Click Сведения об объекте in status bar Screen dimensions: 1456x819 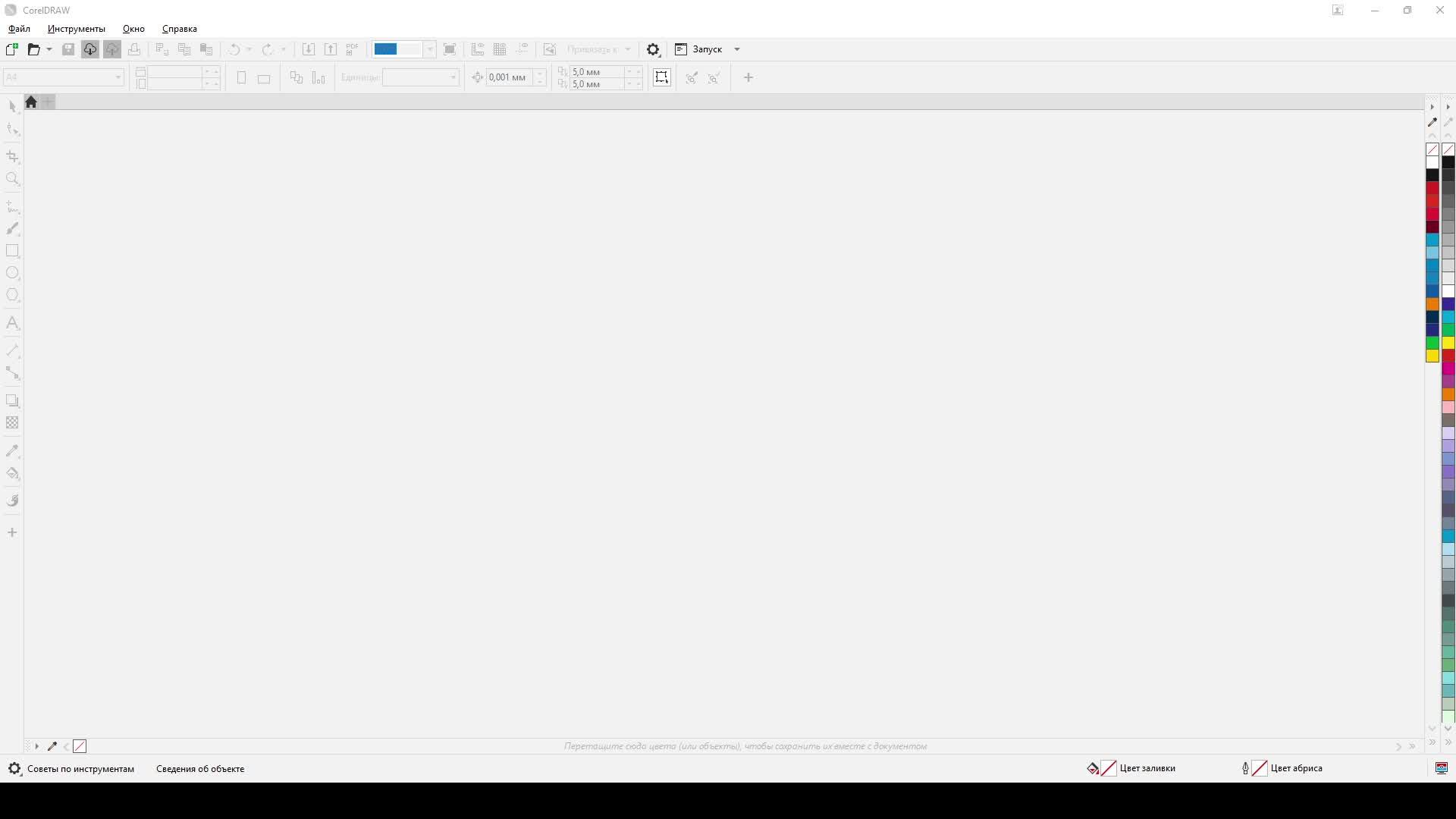point(200,768)
